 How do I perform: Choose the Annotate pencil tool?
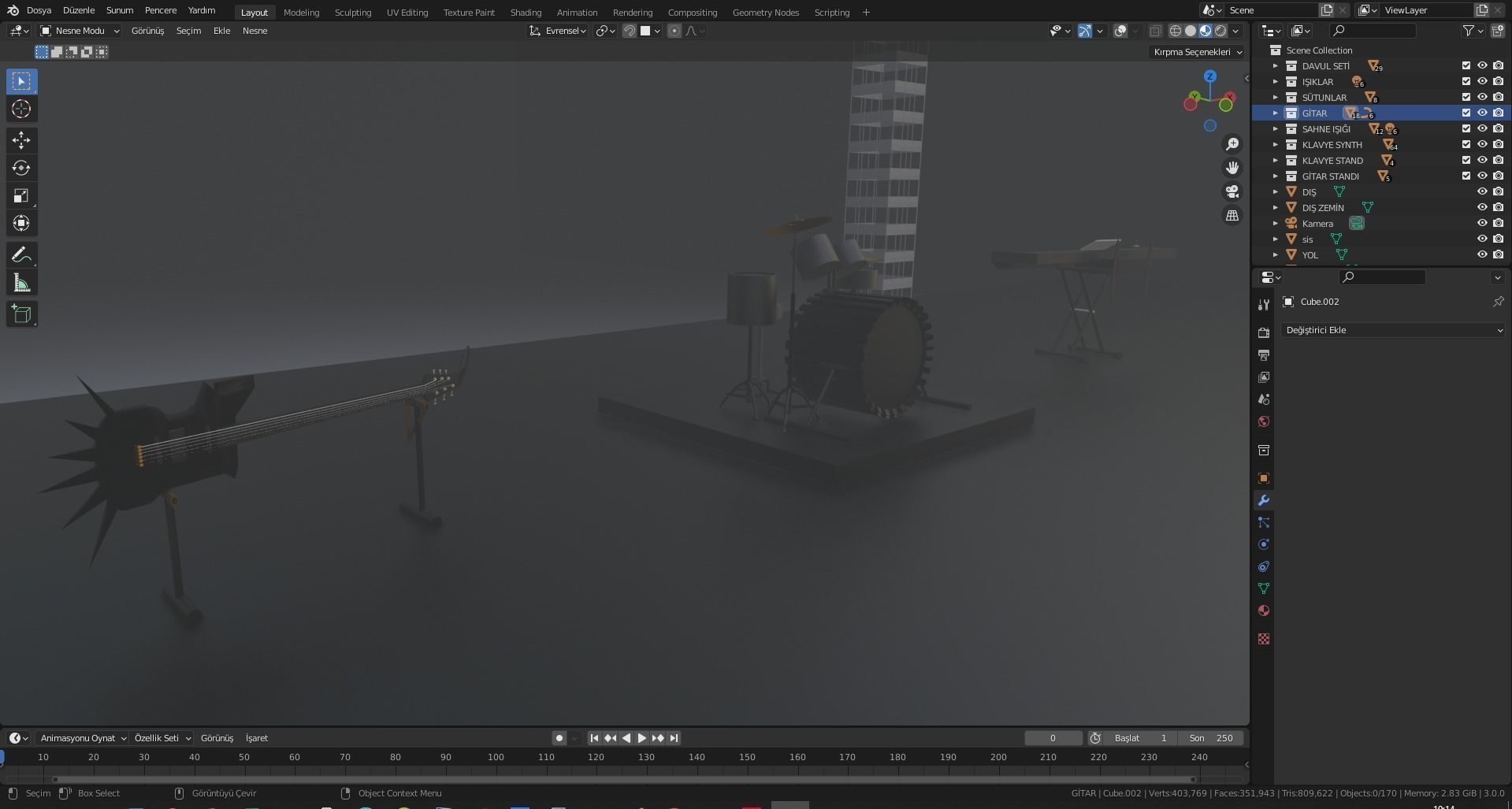(21, 255)
